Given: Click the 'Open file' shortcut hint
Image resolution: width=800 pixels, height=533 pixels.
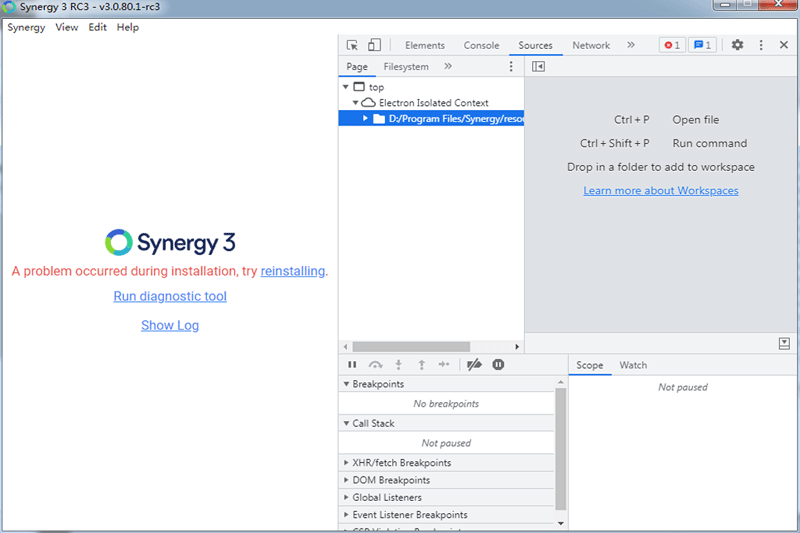Looking at the screenshot, I should (695, 120).
